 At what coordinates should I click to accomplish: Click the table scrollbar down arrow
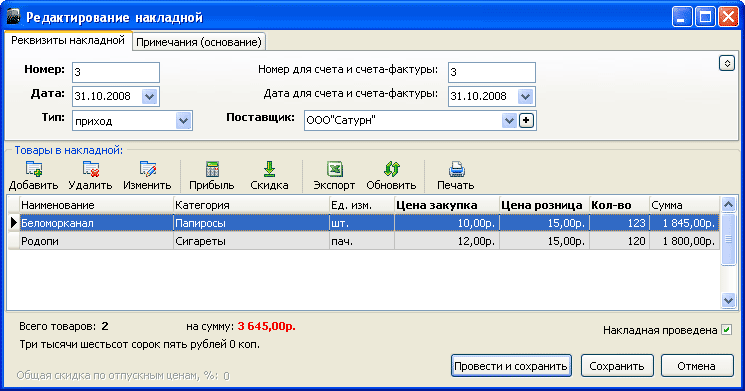(728, 300)
